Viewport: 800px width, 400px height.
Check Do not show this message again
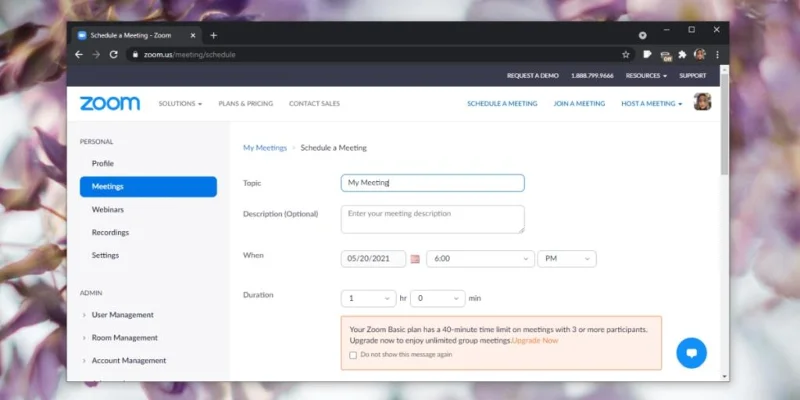pos(353,355)
